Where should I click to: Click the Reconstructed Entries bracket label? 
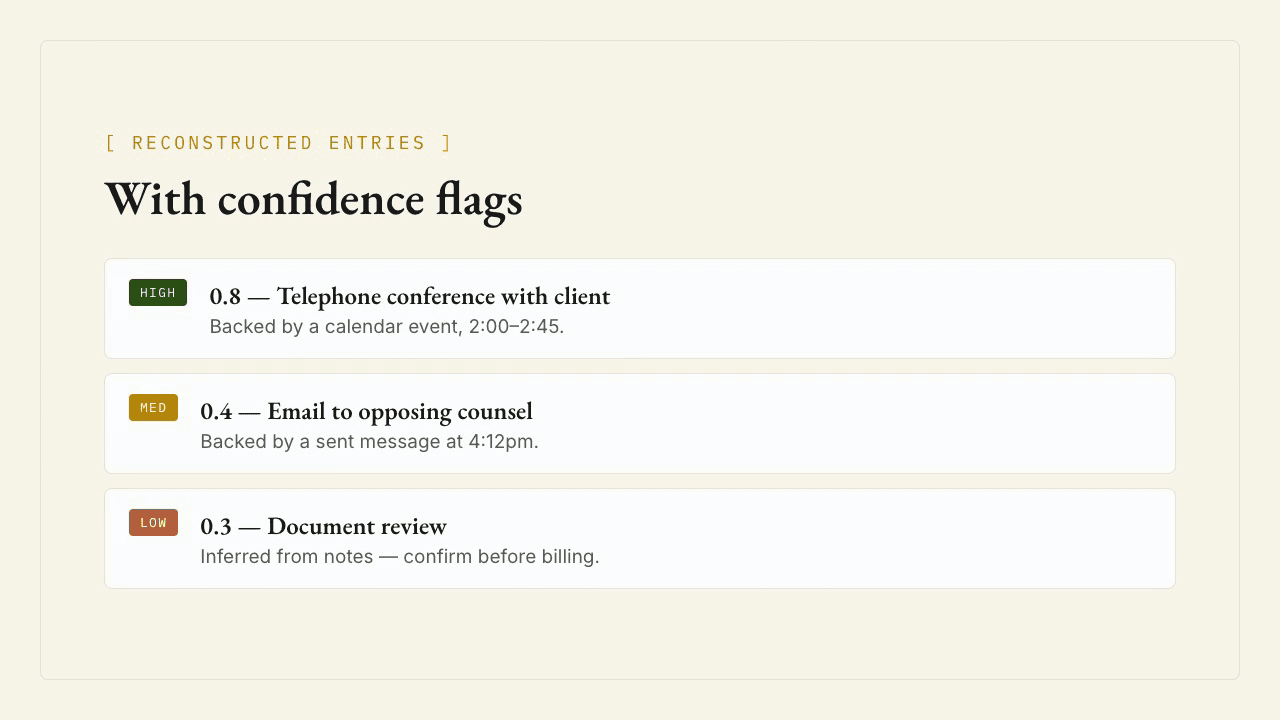coord(279,143)
